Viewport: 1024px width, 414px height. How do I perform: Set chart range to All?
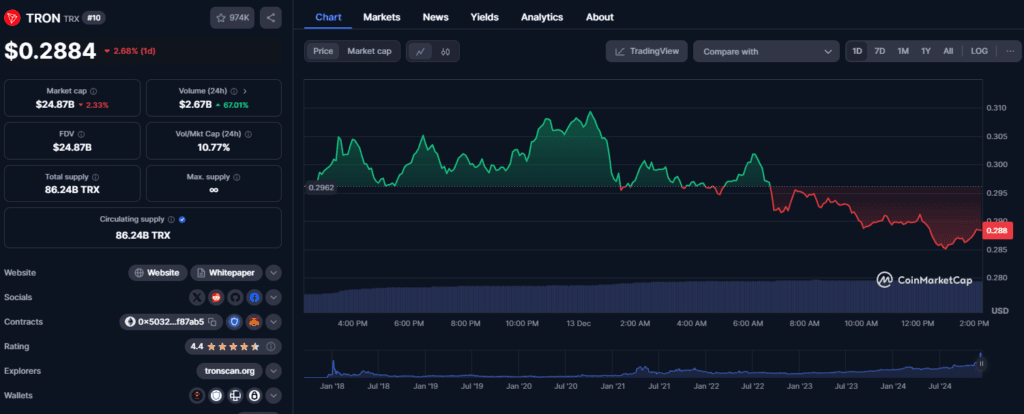pos(948,51)
